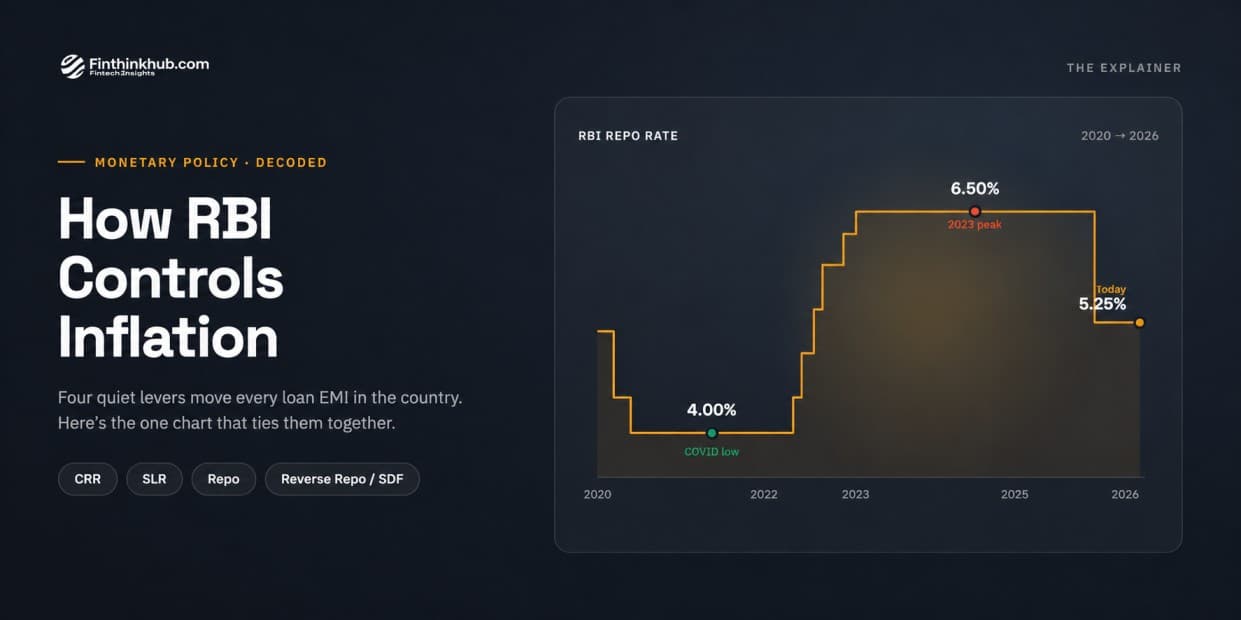Select the SLR tag pill
This screenshot has height=620, width=1241.
[154, 479]
